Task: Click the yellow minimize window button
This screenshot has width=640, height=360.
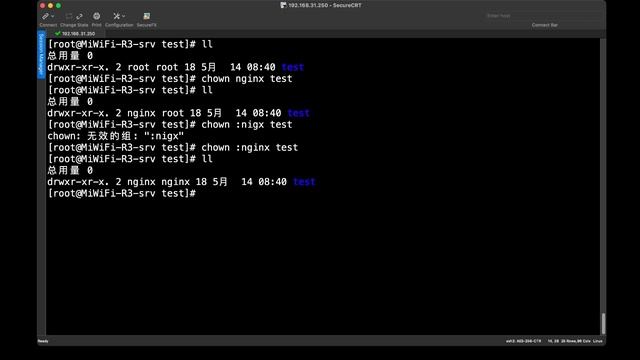Action: click(50, 5)
